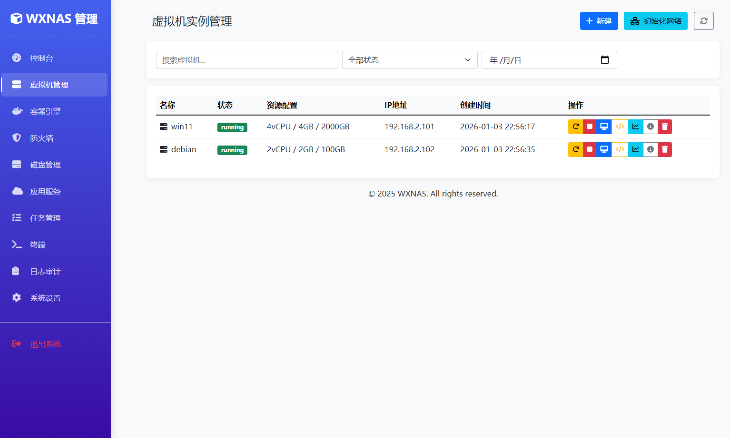Click the 名称 column header
This screenshot has width=732, height=438.
click(167, 105)
